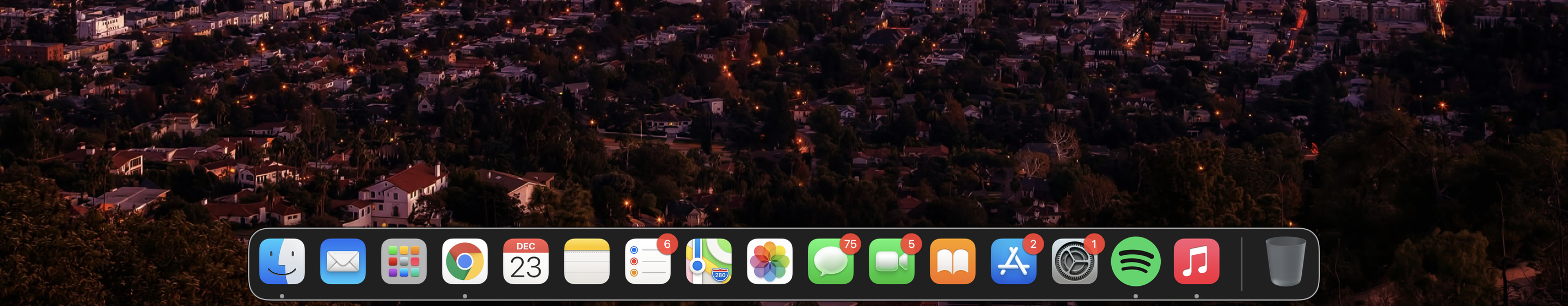Open Calendar showing Dec 23
1568x306 pixels.
pyautogui.click(x=526, y=261)
